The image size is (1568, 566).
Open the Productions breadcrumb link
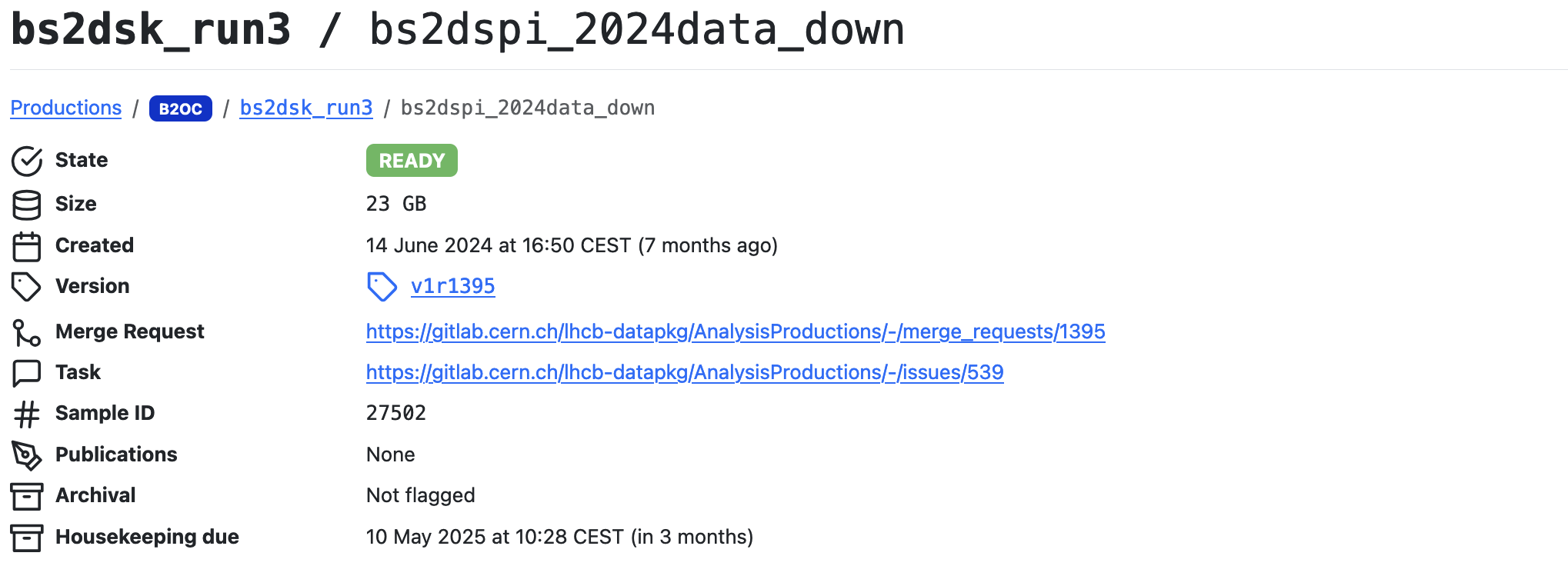66,108
